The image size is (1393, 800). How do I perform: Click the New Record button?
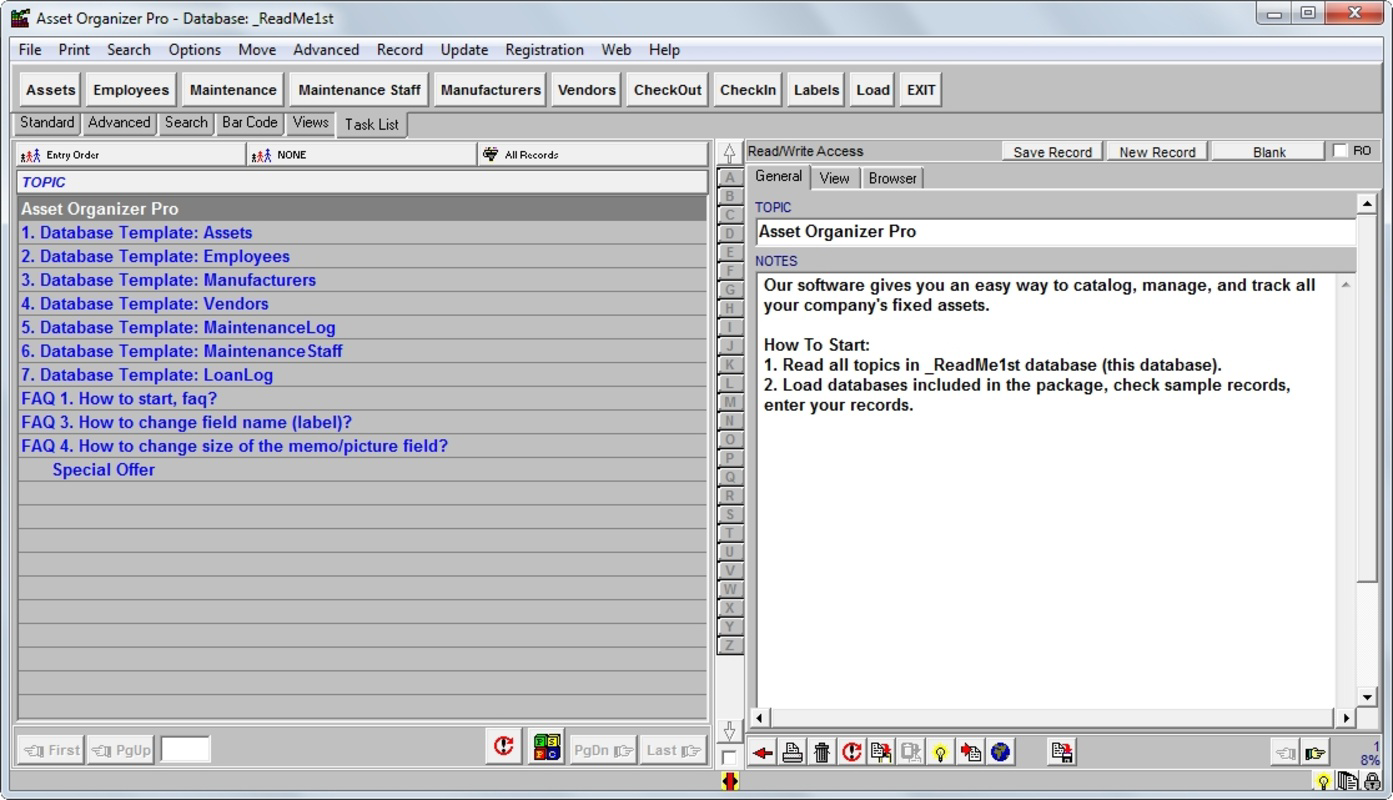click(1157, 152)
